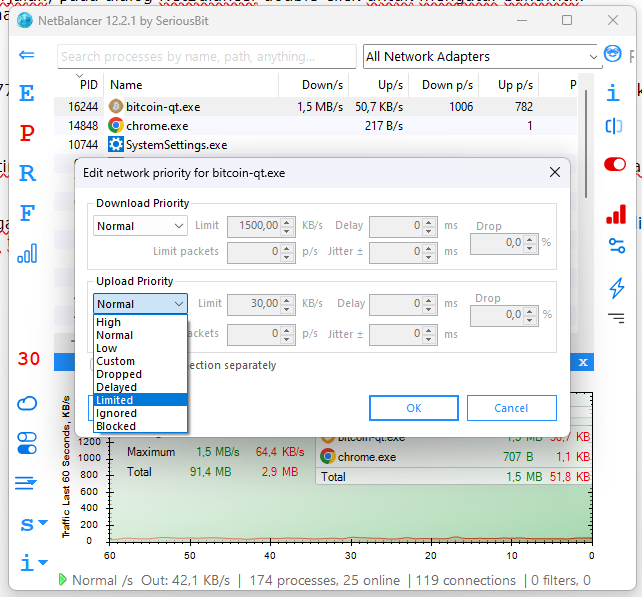Click the red 30 sidebar indicator
This screenshot has height=597, width=642.
coord(29,359)
